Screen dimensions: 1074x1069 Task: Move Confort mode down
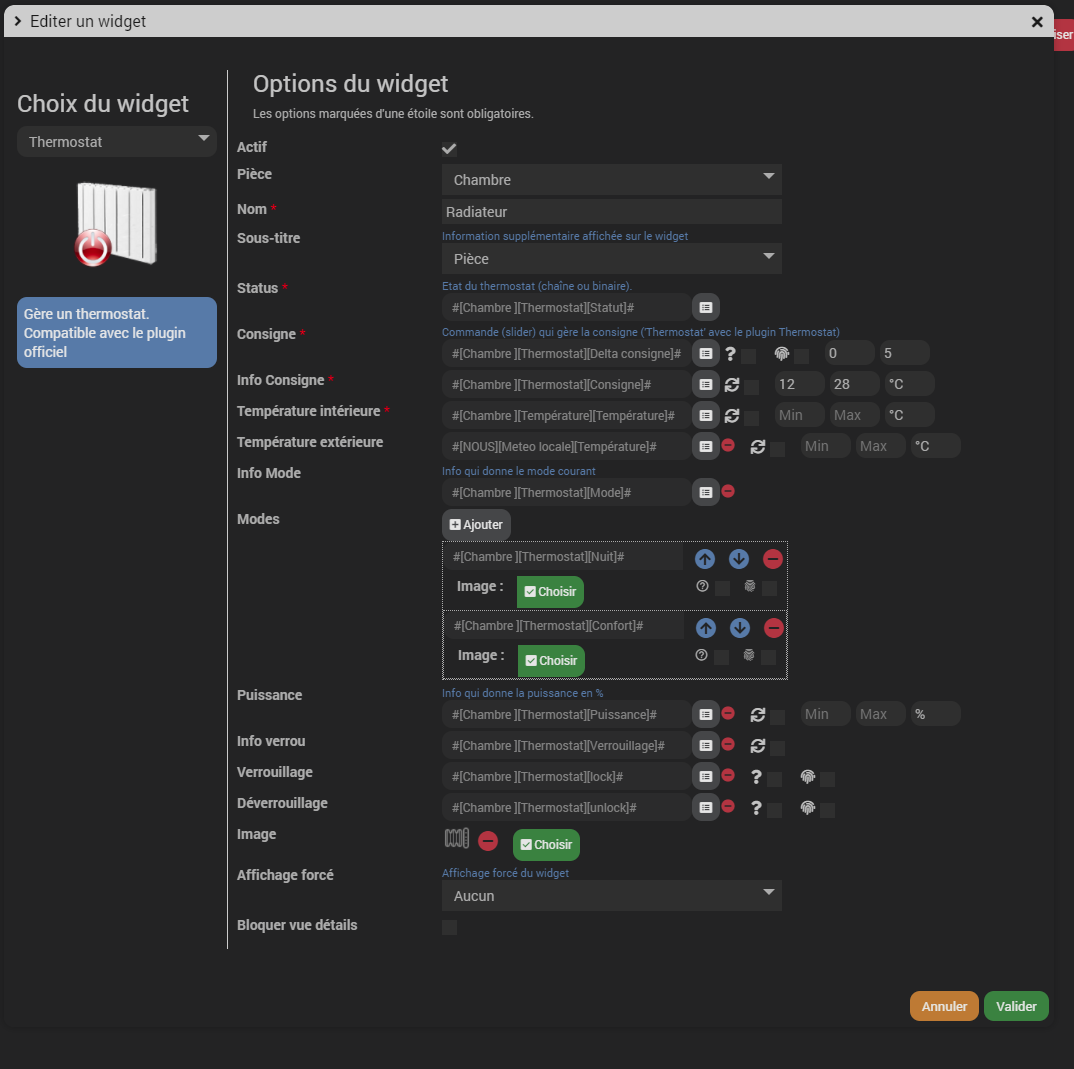click(x=739, y=628)
